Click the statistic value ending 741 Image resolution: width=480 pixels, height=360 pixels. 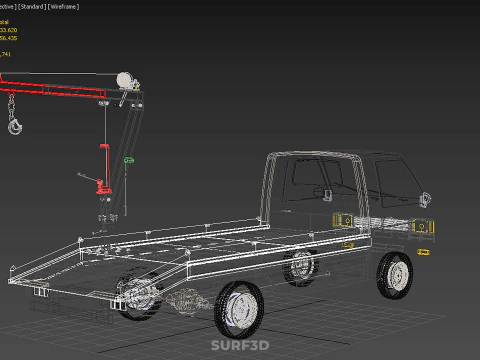coord(5,54)
